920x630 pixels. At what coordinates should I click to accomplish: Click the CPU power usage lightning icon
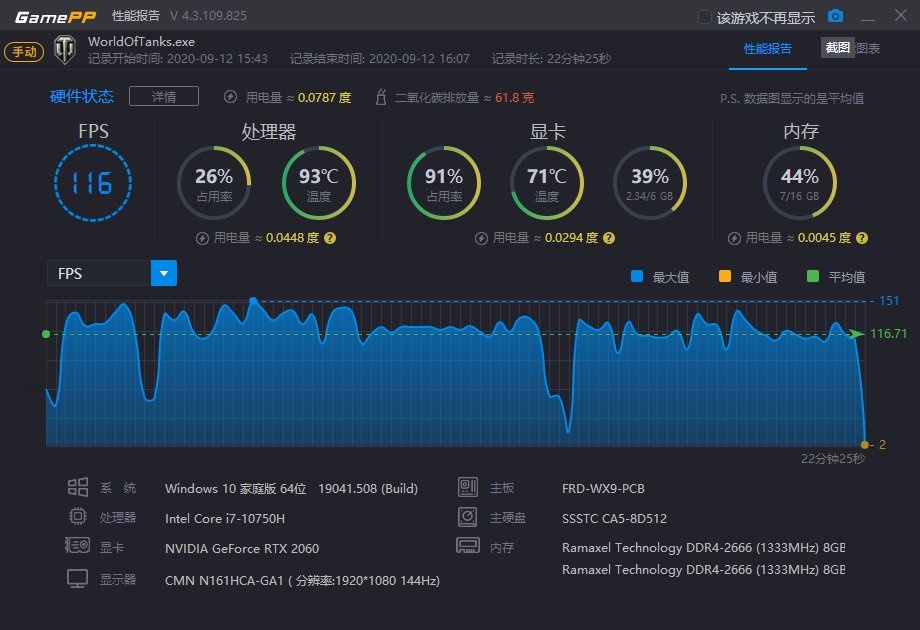(x=202, y=238)
